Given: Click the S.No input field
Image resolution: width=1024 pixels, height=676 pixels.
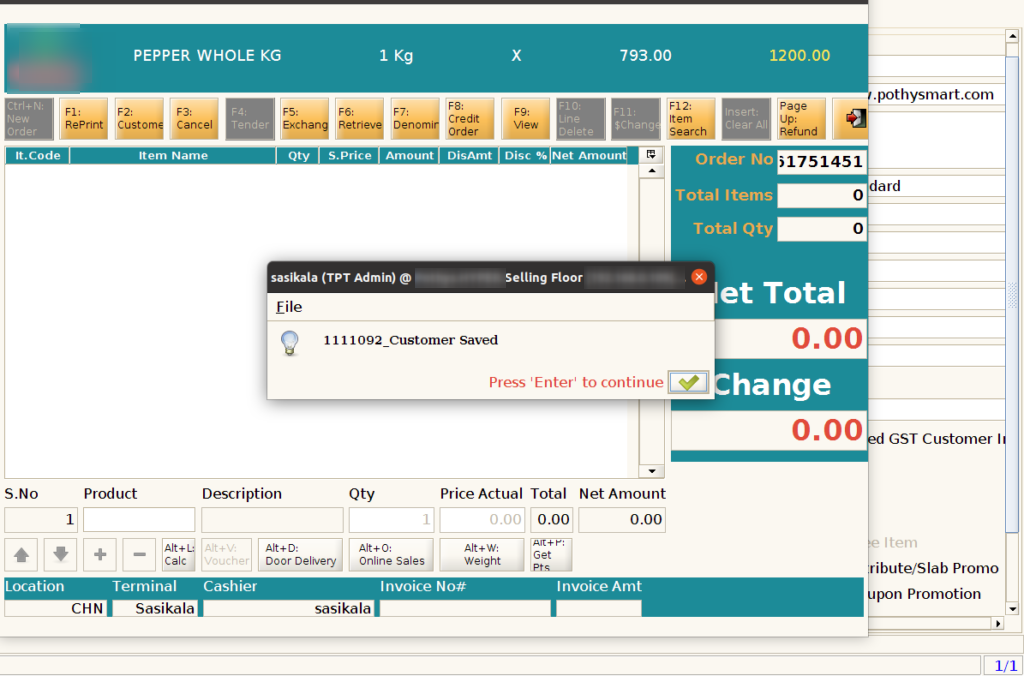Looking at the screenshot, I should 40,520.
